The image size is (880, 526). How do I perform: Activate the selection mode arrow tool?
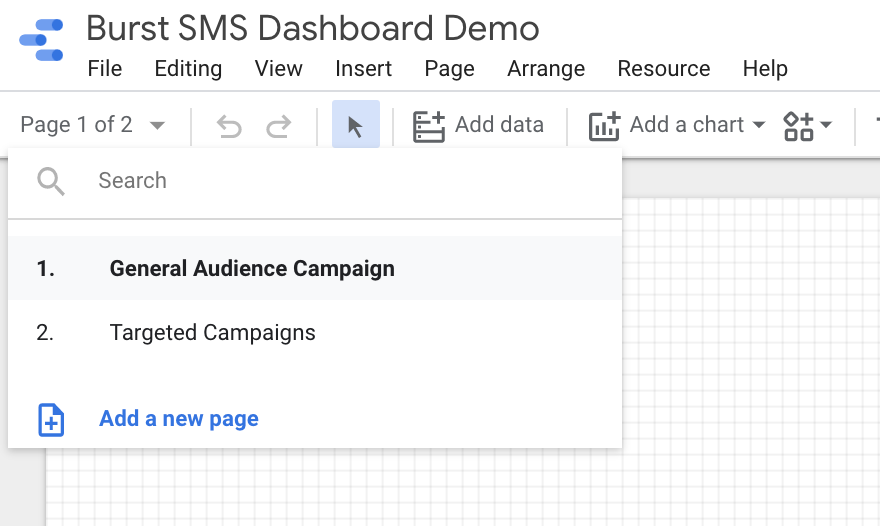pos(356,124)
